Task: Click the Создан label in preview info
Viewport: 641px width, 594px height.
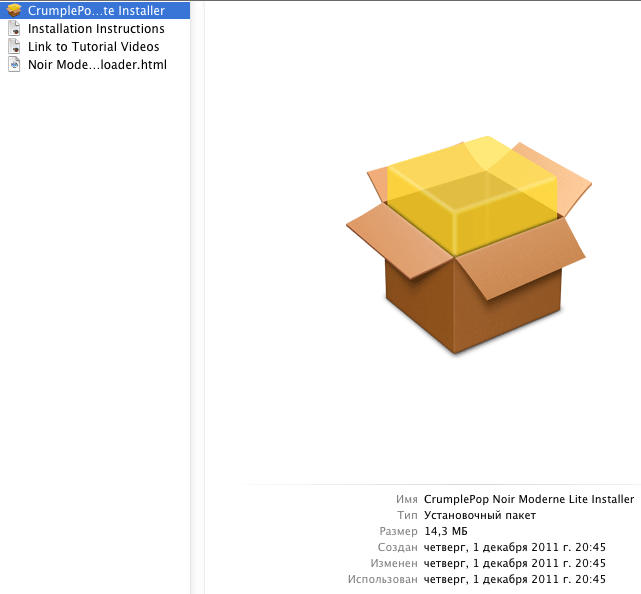Action: tap(398, 547)
